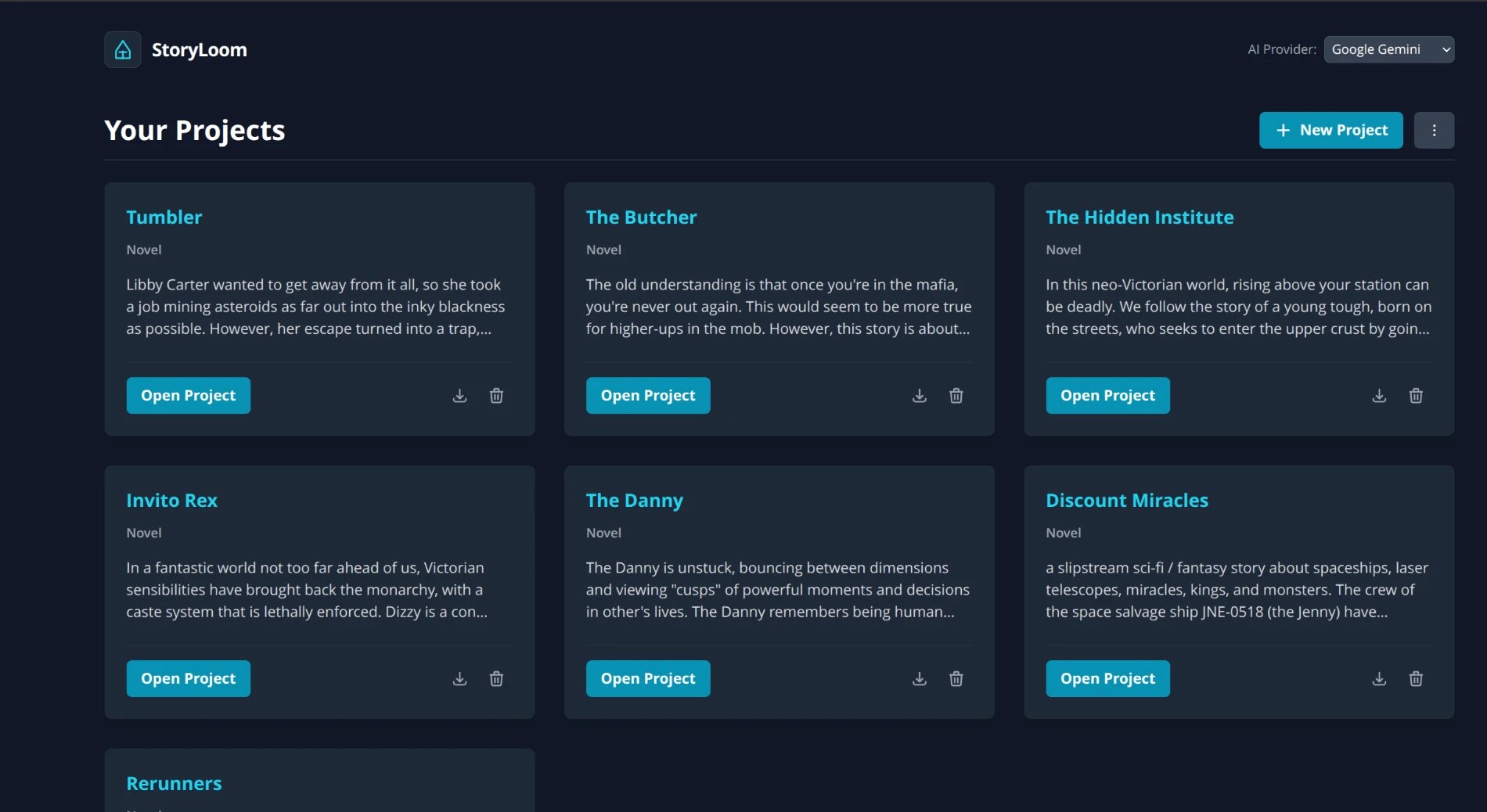
Task: Click the Rerunners project title
Action: click(x=175, y=784)
